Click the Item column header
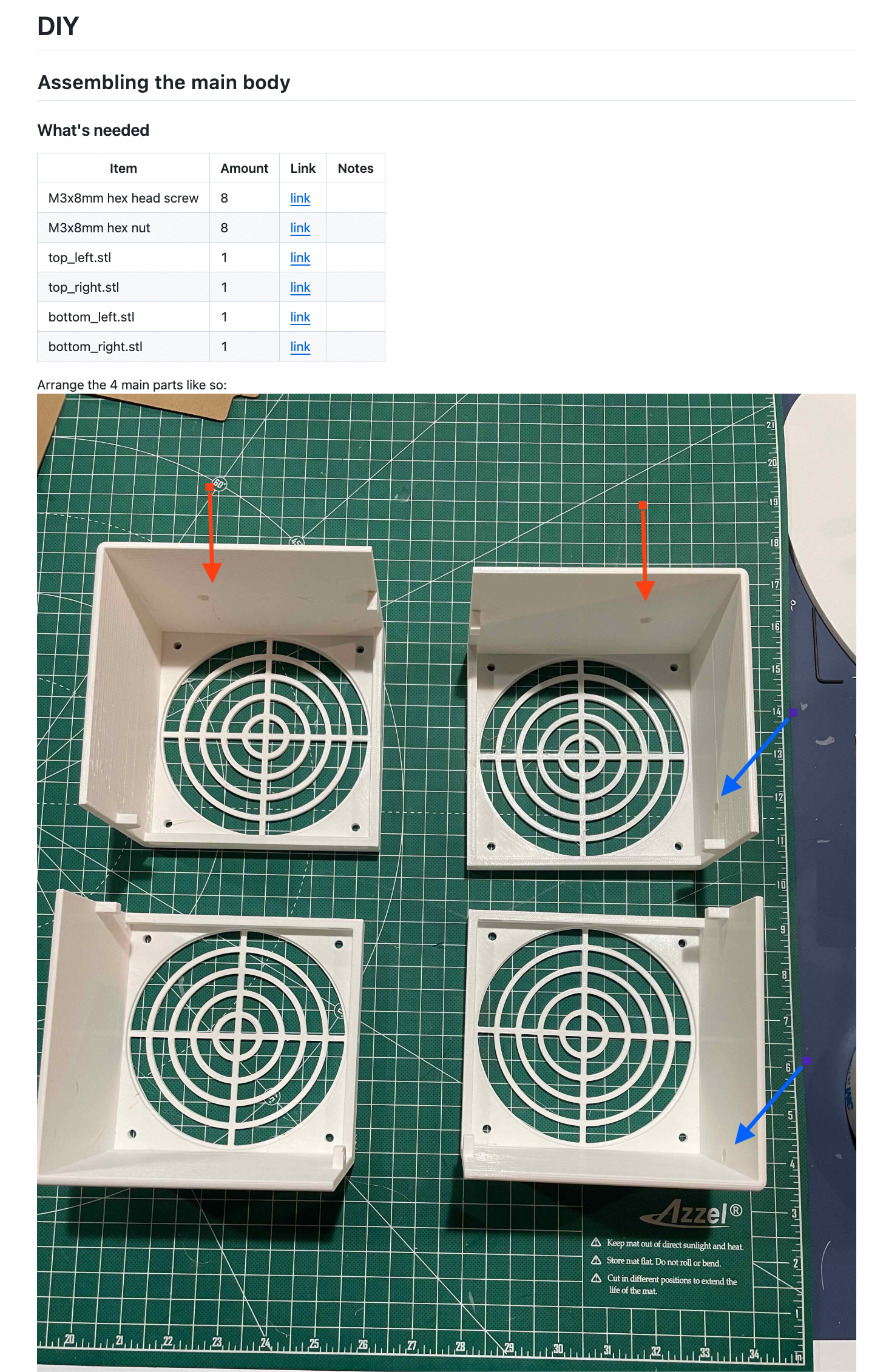886x1372 pixels. 123,169
